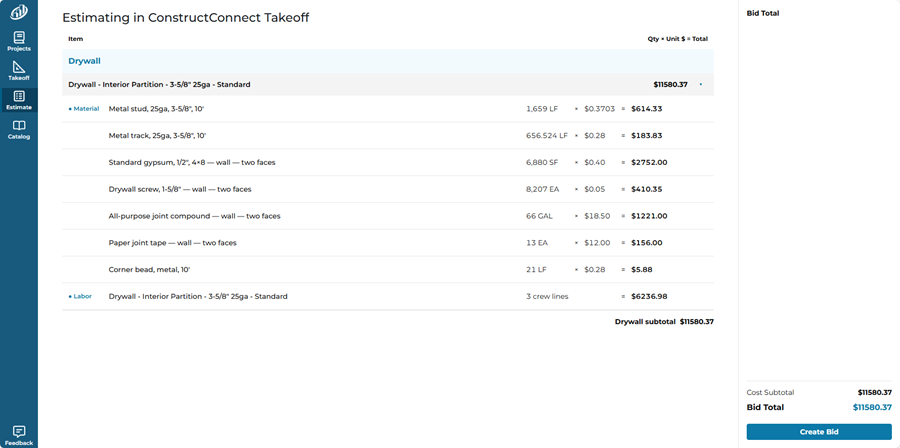Click the Drywall section header
900x448 pixels.
[387, 61]
